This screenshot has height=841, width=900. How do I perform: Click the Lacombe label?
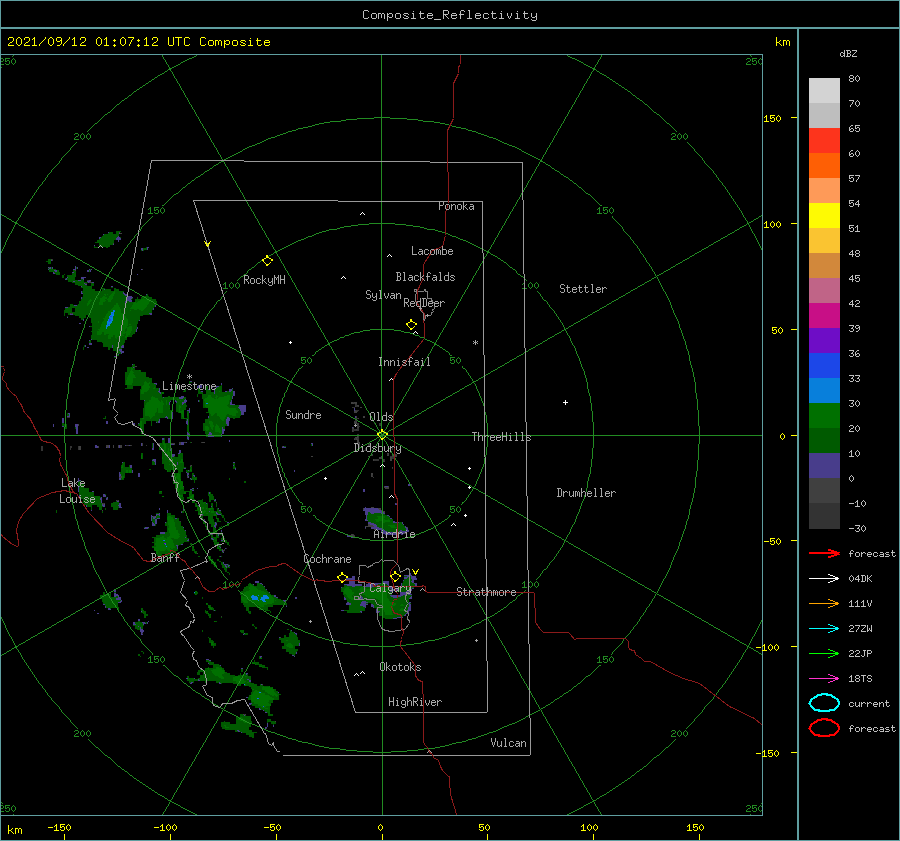[x=432, y=251]
